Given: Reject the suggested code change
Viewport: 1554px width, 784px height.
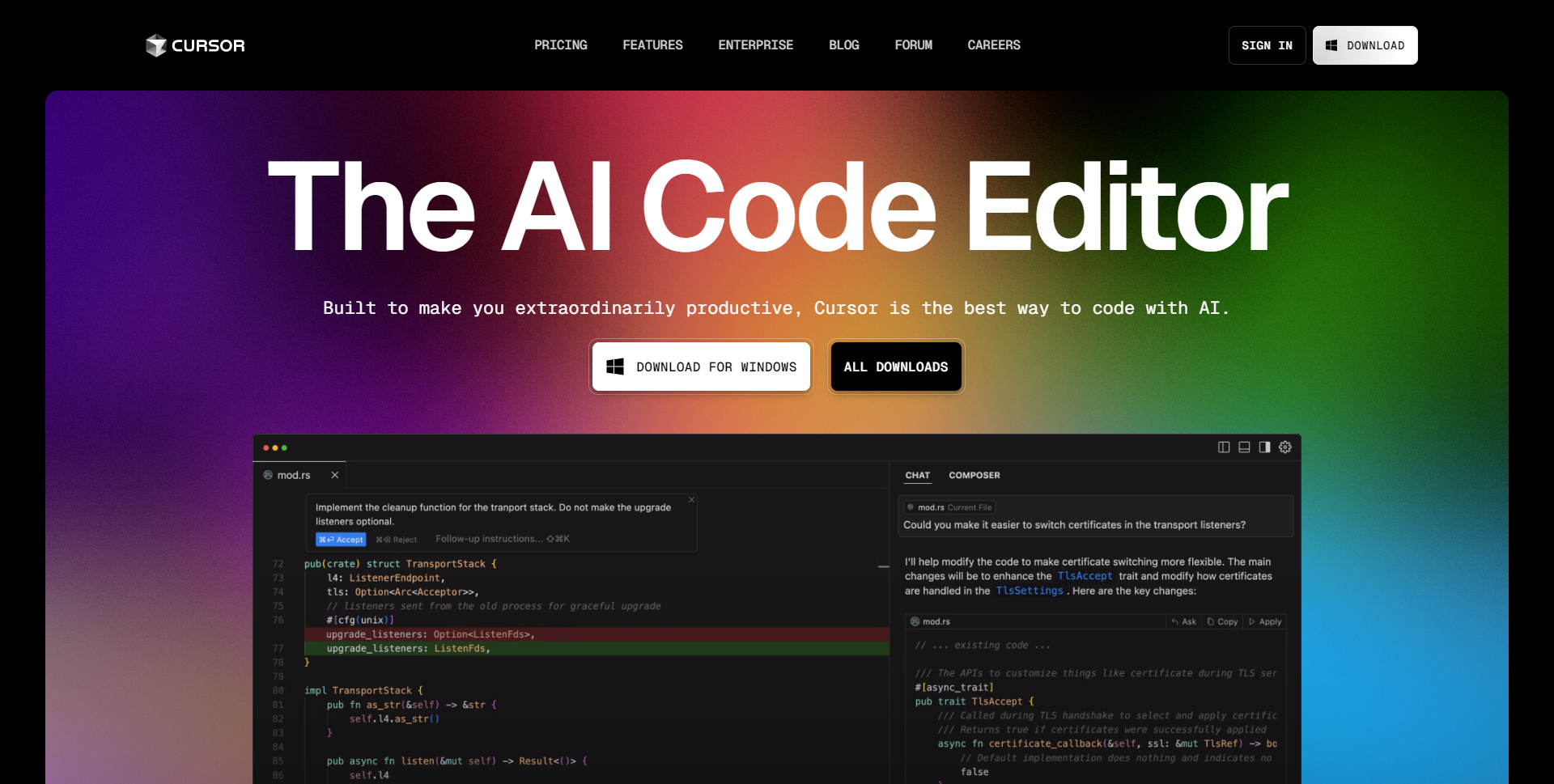Looking at the screenshot, I should click(x=397, y=540).
